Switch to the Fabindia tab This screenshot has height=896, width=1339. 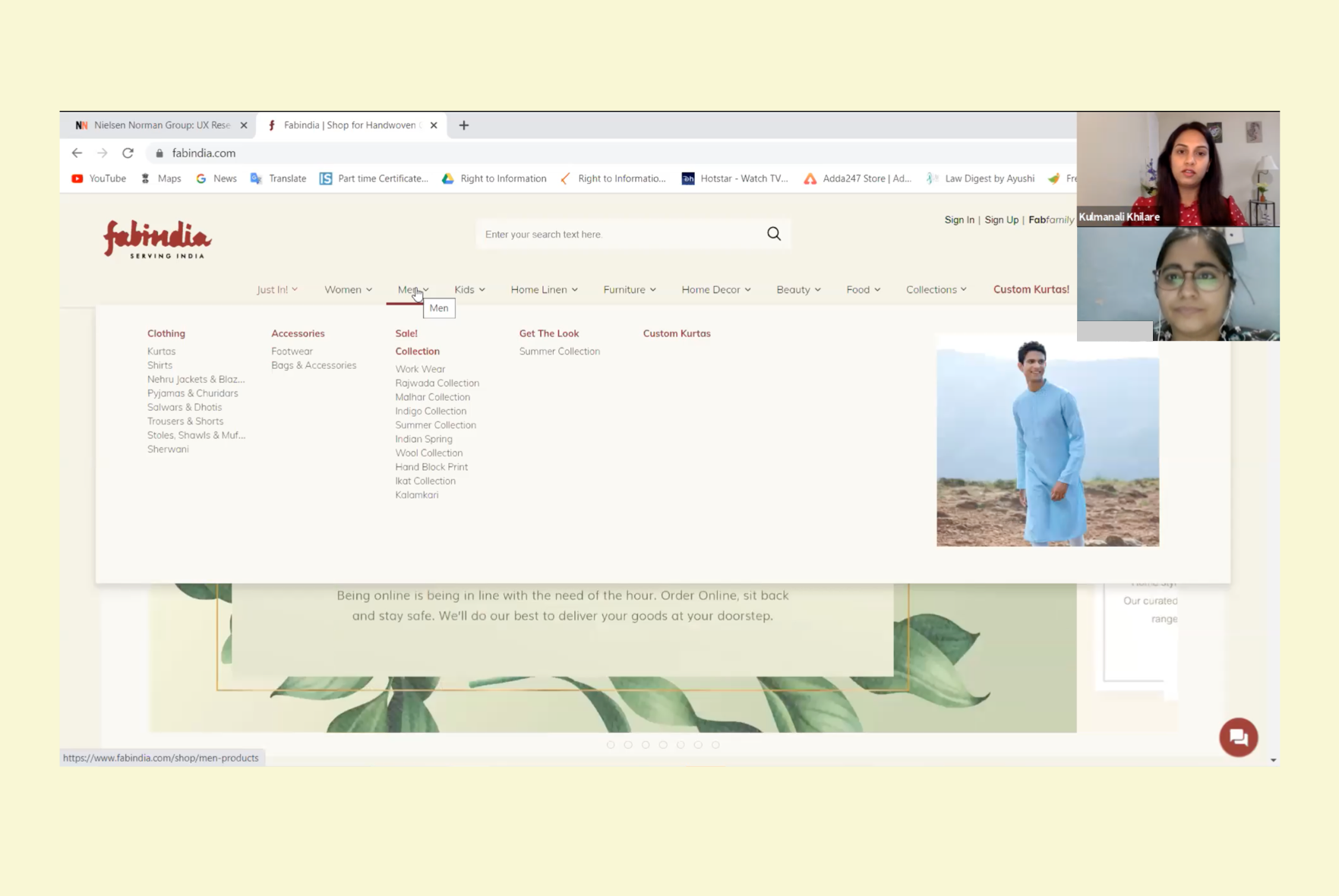pos(352,125)
